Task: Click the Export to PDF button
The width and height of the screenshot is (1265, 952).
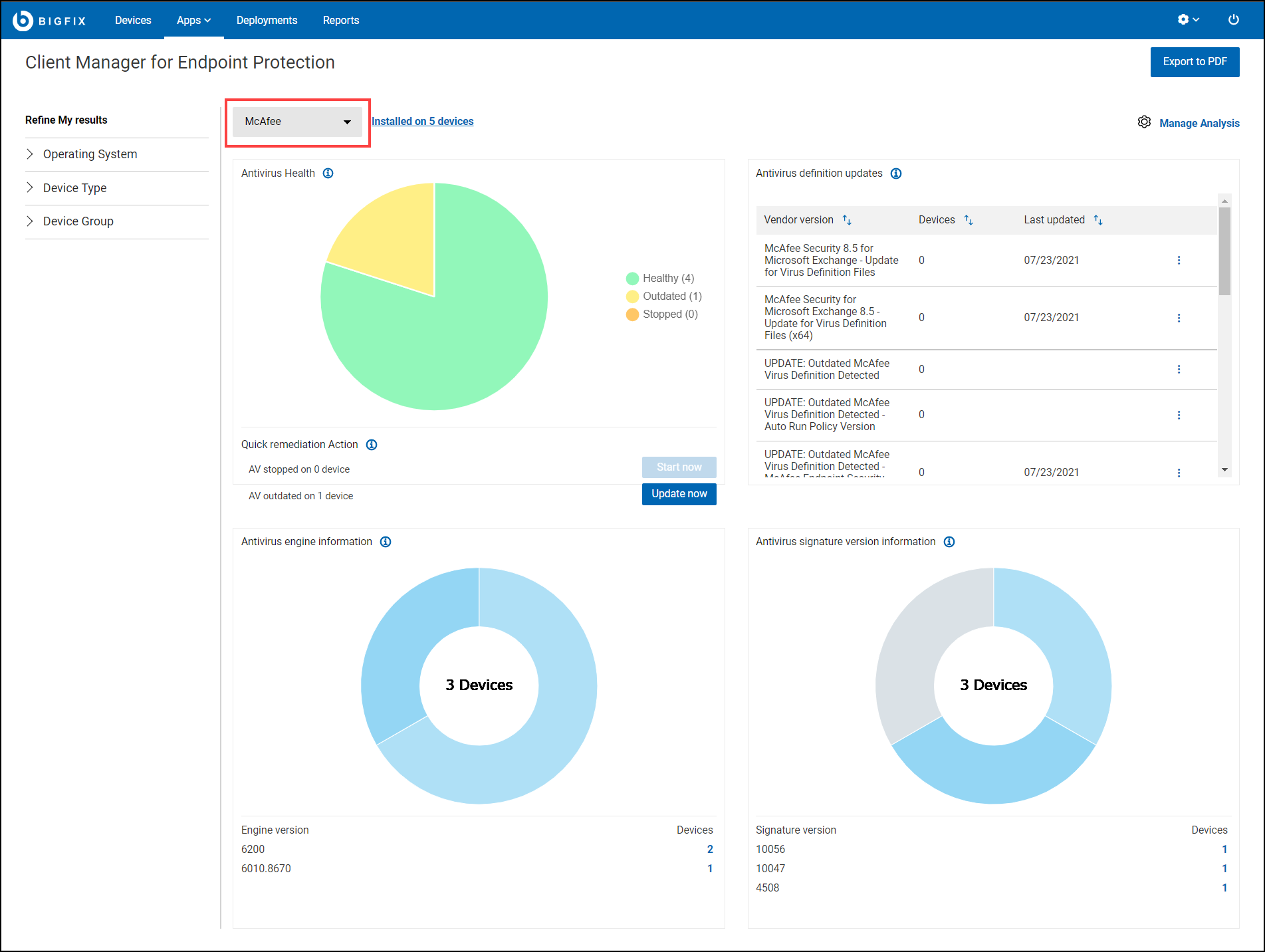Action: click(x=1195, y=62)
